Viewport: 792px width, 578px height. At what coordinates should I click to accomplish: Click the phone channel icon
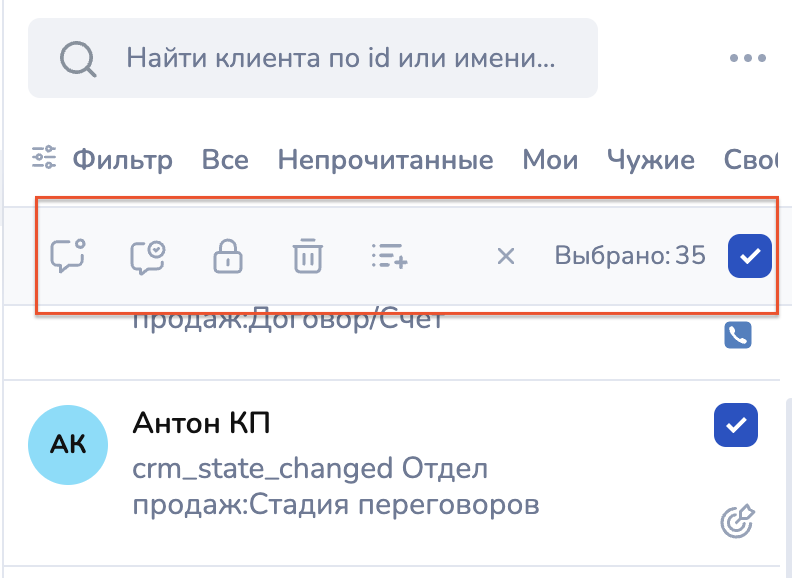point(737,335)
